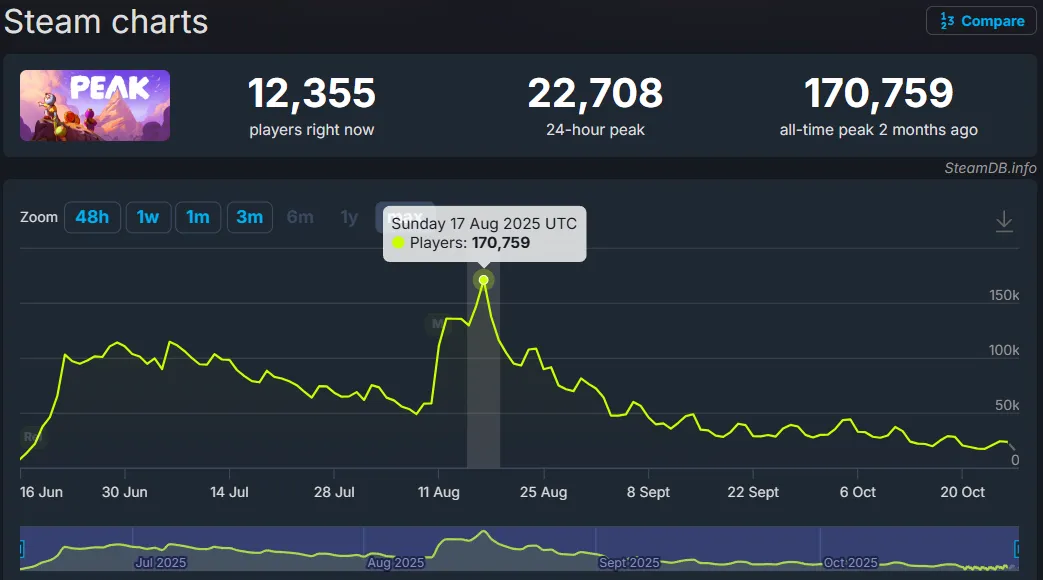Click the 50k y-axis label
Viewport: 1043px width, 580px height.
[1007, 405]
